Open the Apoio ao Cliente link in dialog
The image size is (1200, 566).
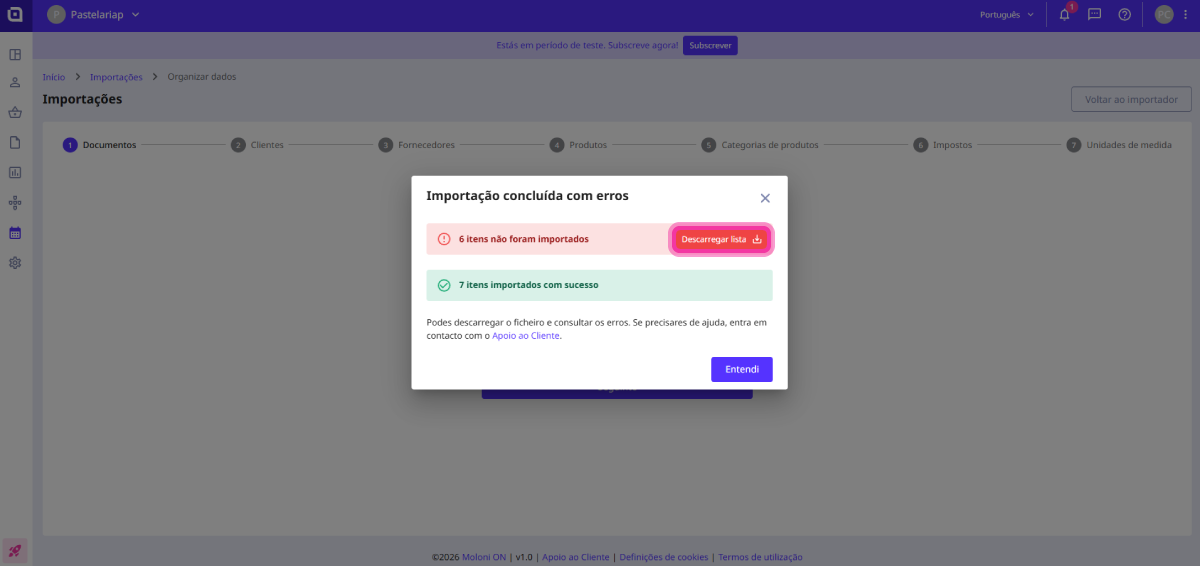point(526,336)
